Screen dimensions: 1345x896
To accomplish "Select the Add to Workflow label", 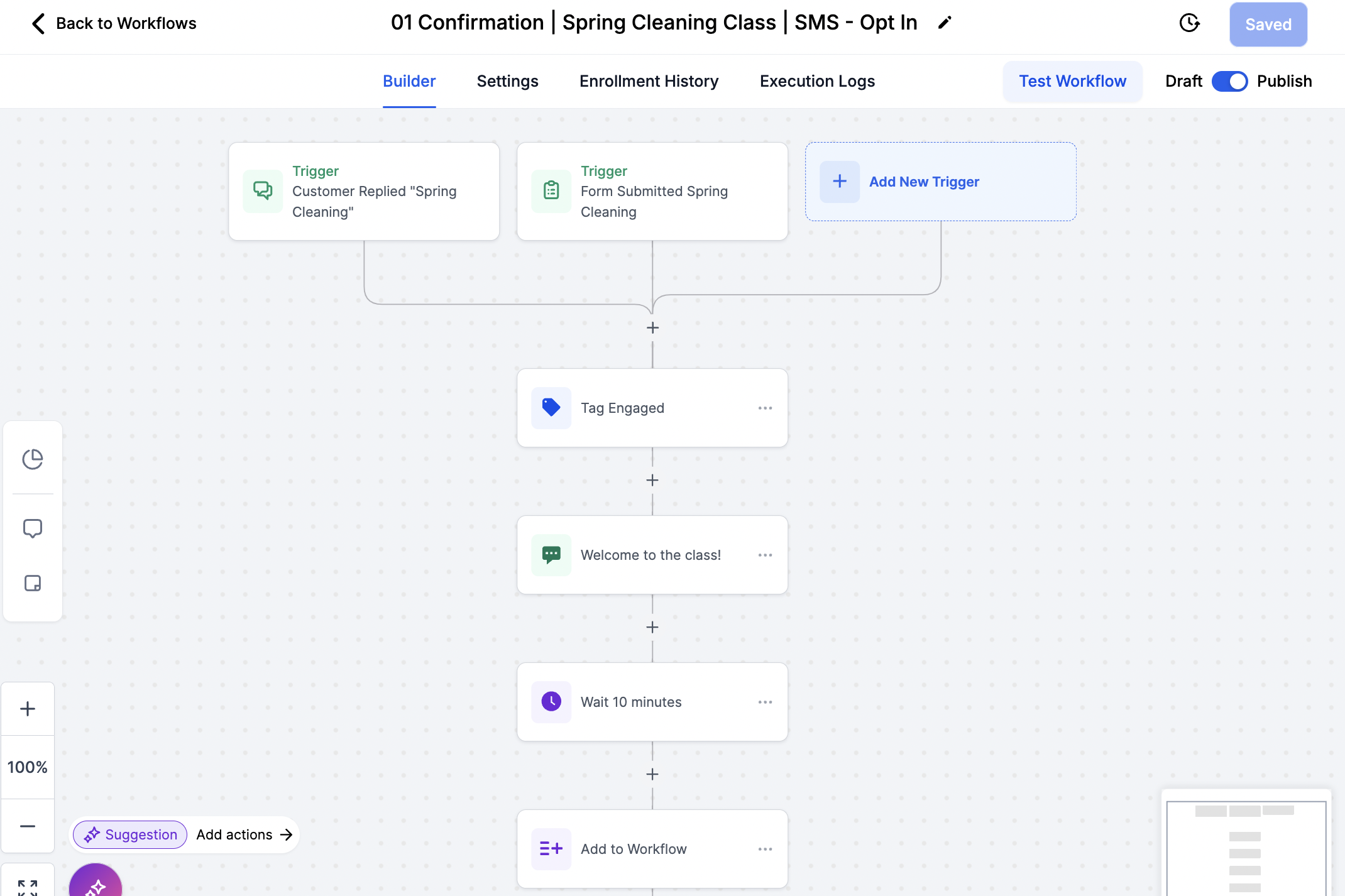I will click(634, 849).
